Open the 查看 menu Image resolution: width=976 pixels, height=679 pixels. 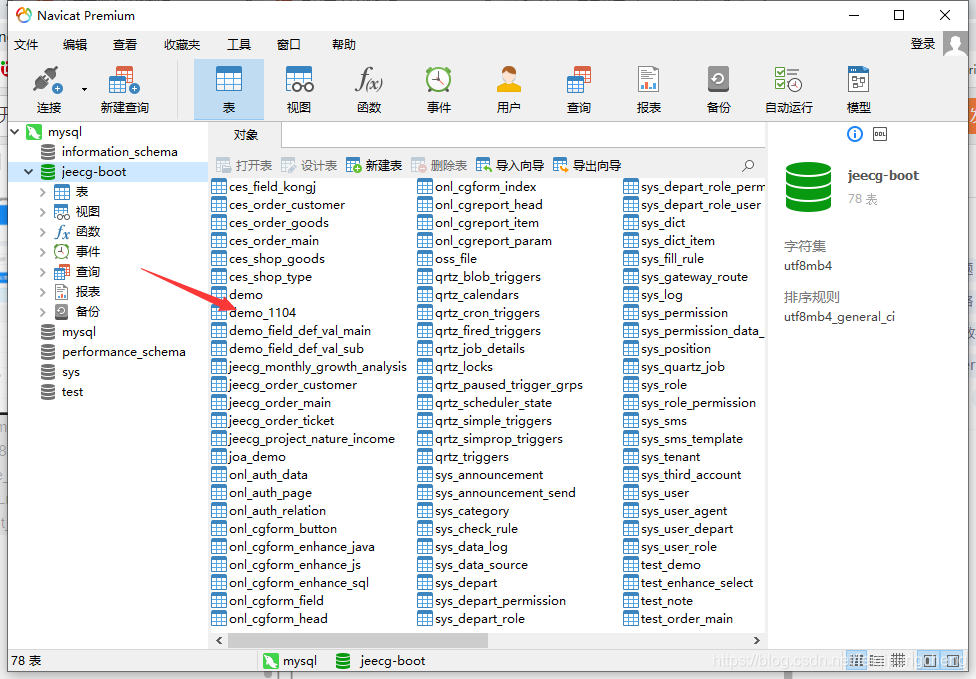pyautogui.click(x=124, y=45)
